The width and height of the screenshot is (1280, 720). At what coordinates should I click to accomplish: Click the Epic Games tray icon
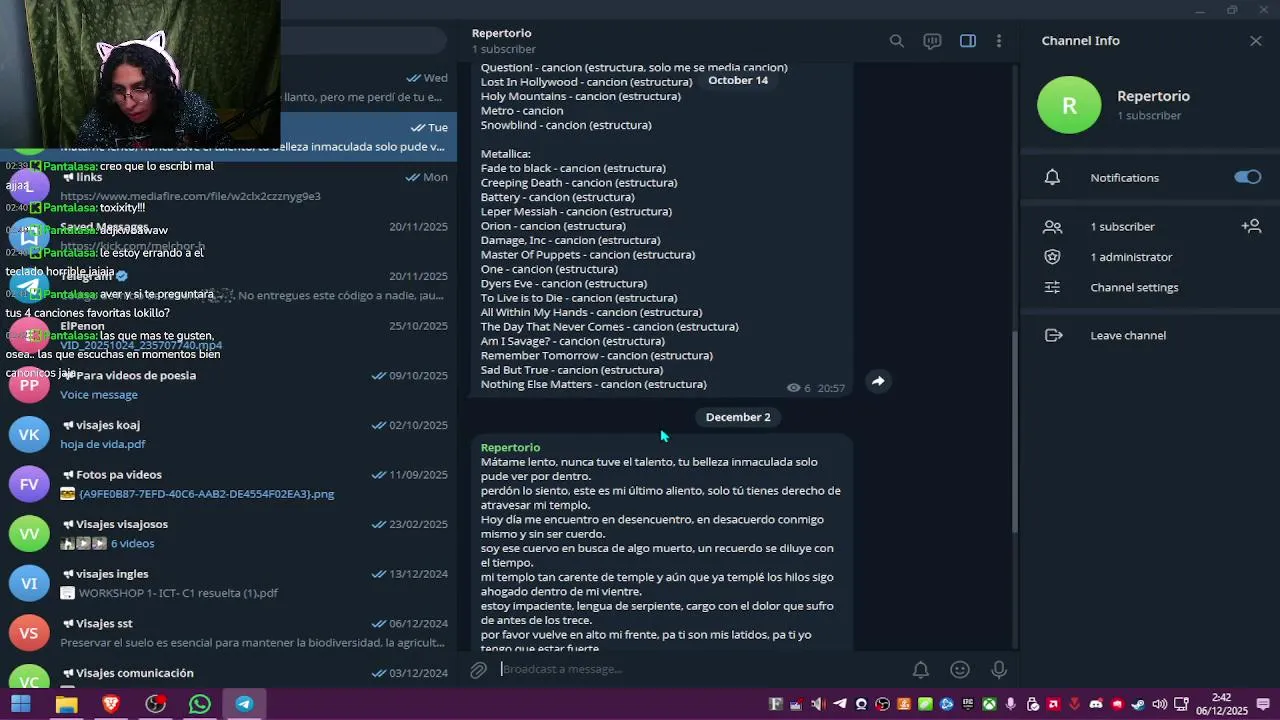point(968,704)
